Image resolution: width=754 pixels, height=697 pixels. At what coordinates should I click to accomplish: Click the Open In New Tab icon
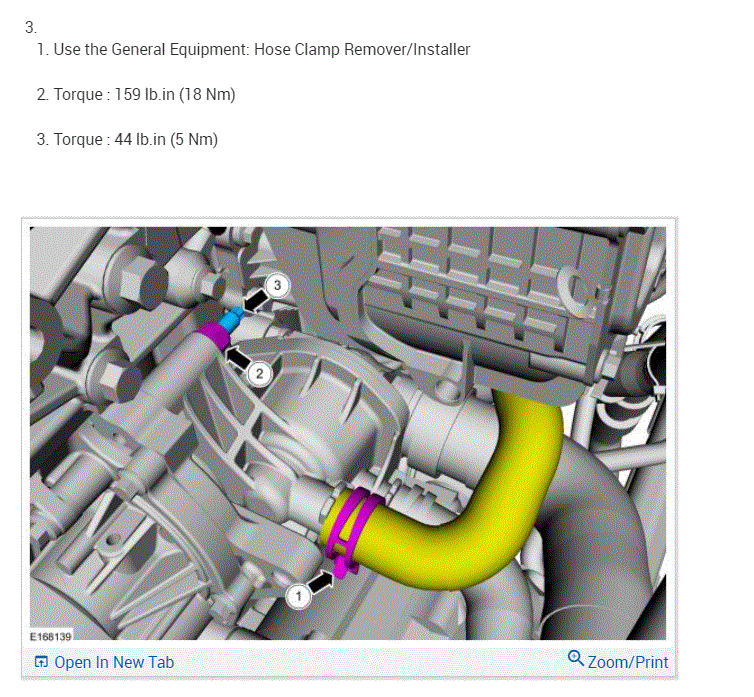pyautogui.click(x=41, y=662)
